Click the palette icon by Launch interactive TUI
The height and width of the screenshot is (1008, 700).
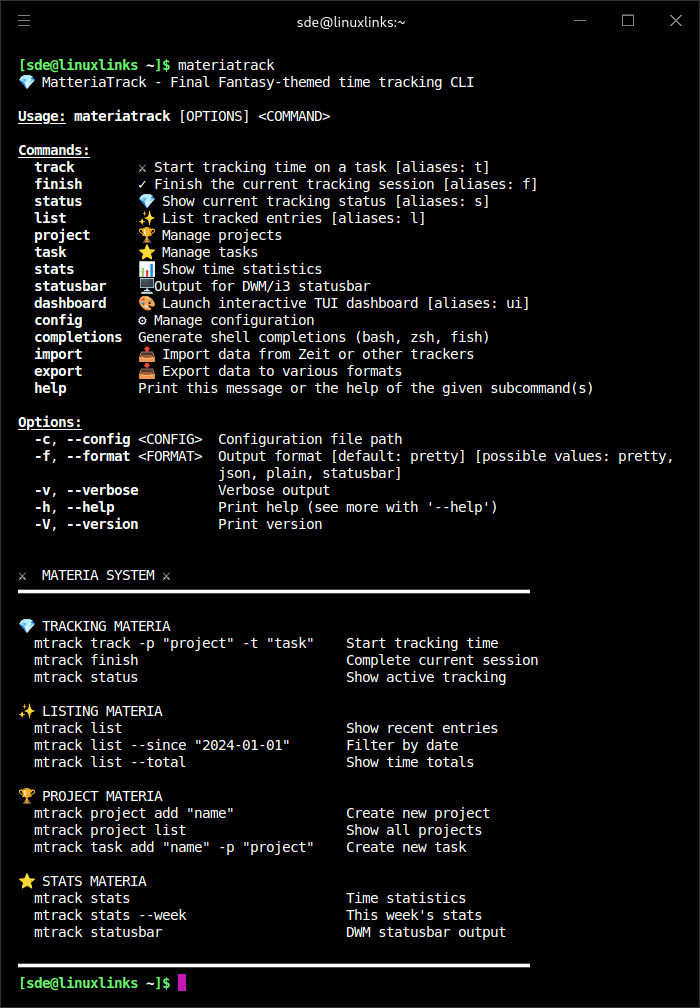point(146,303)
